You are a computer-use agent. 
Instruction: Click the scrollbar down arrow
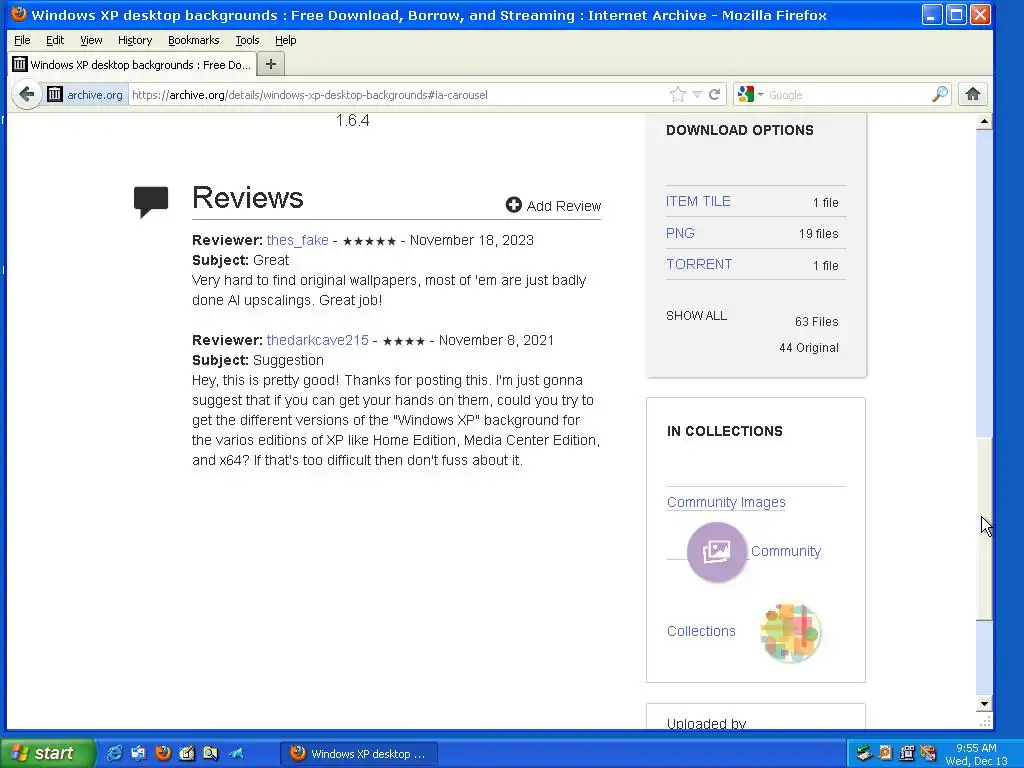click(984, 704)
